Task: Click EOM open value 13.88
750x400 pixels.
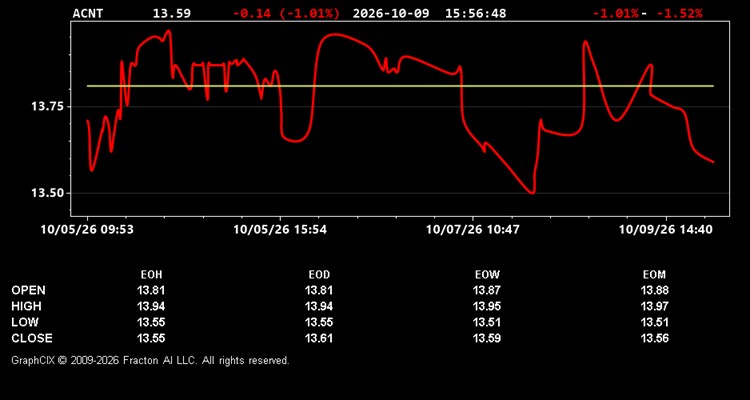Action: click(x=654, y=290)
